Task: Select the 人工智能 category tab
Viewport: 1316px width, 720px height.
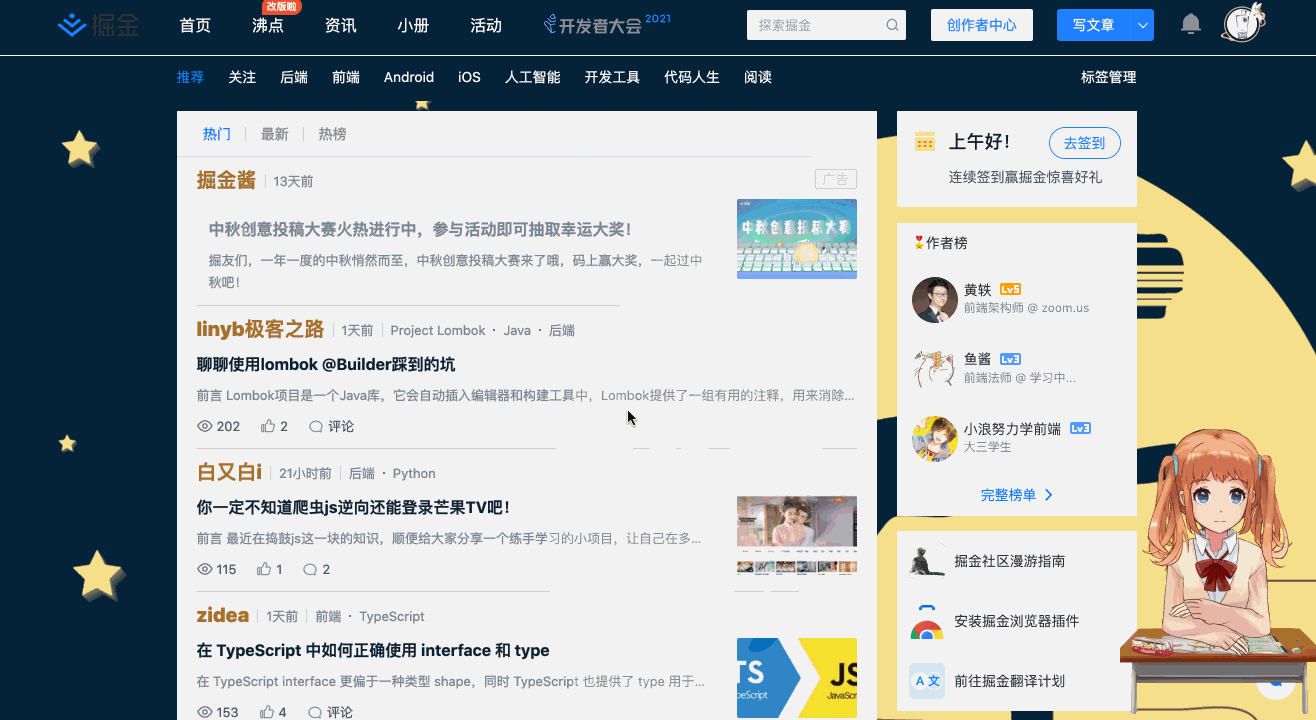Action: click(532, 77)
